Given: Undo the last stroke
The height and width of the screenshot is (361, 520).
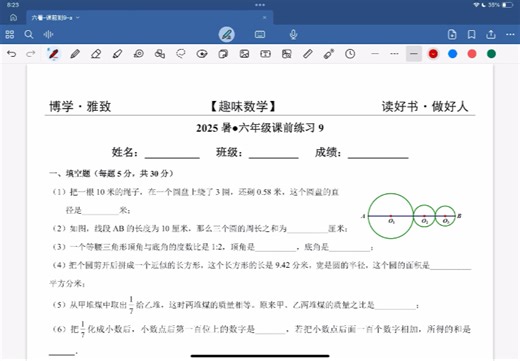Looking at the screenshot, I should click(x=12, y=54).
